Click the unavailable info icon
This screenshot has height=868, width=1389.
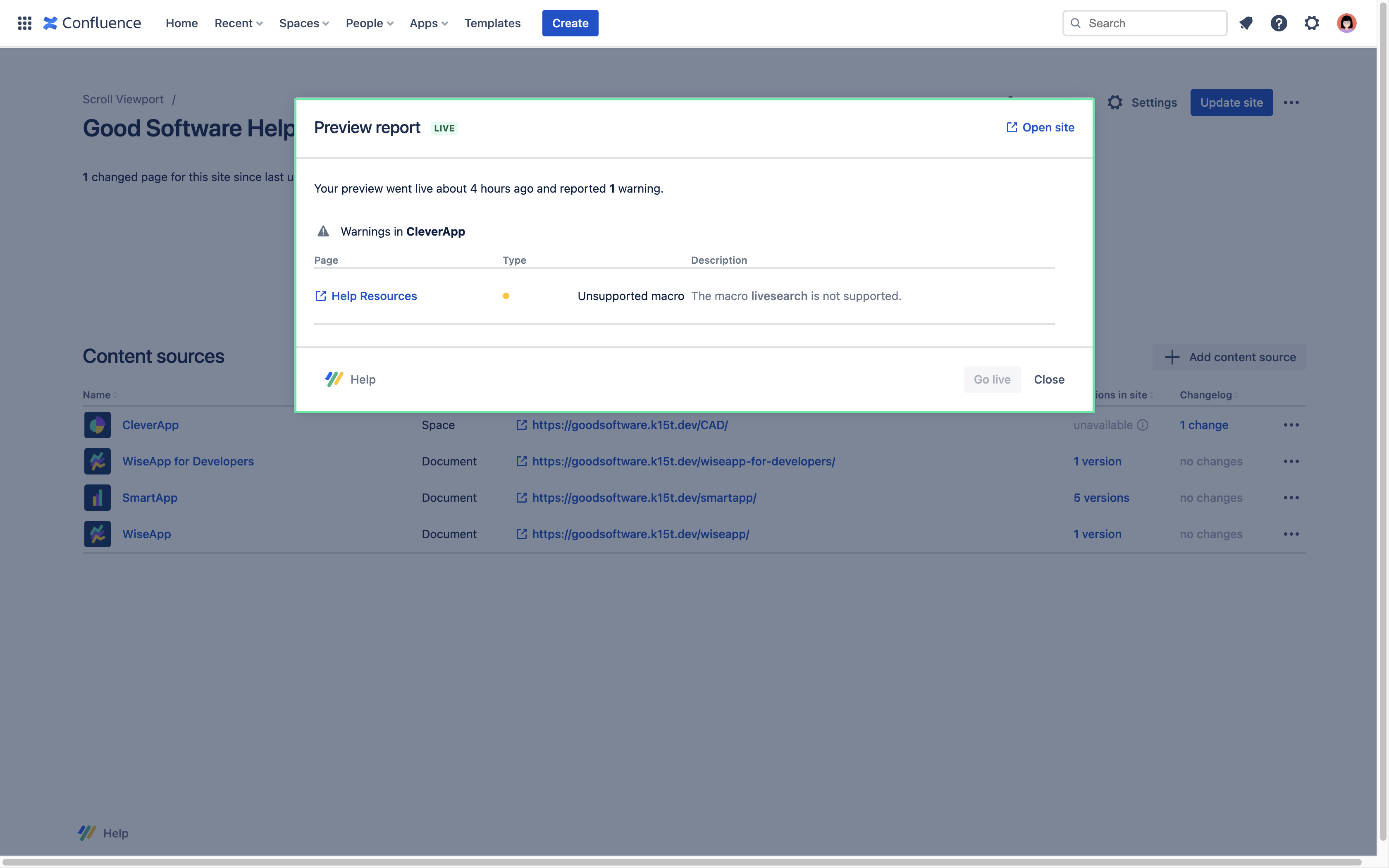point(1143,425)
